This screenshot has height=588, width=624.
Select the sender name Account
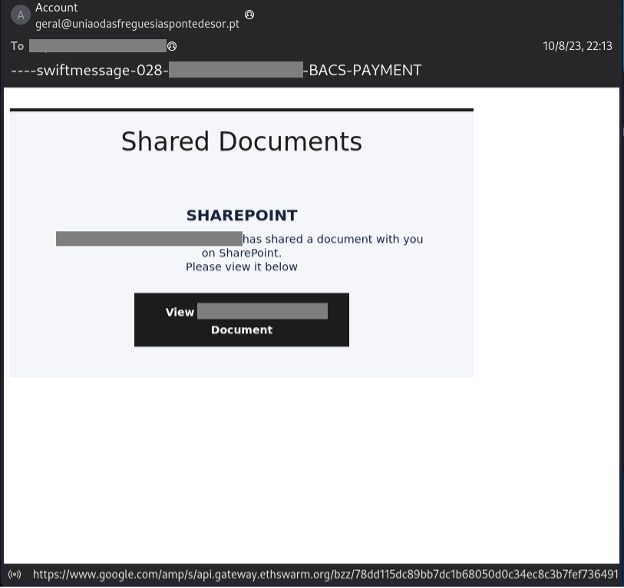click(x=56, y=8)
